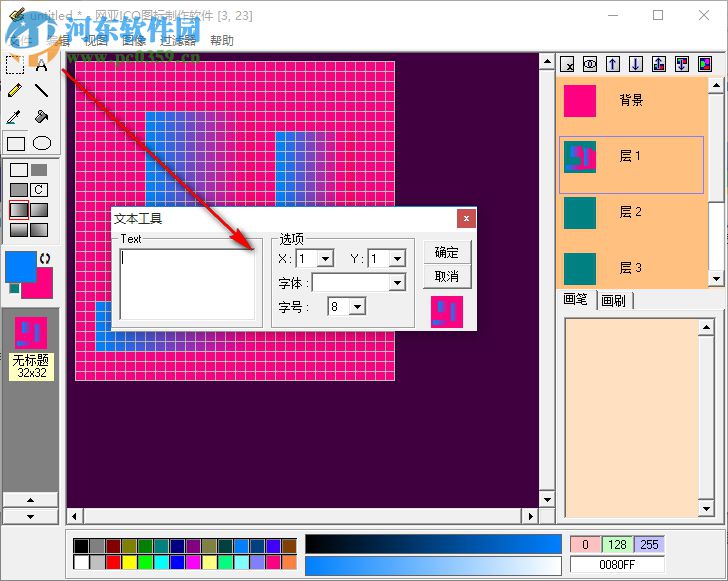Swap foreground and background colors

click(x=45, y=259)
